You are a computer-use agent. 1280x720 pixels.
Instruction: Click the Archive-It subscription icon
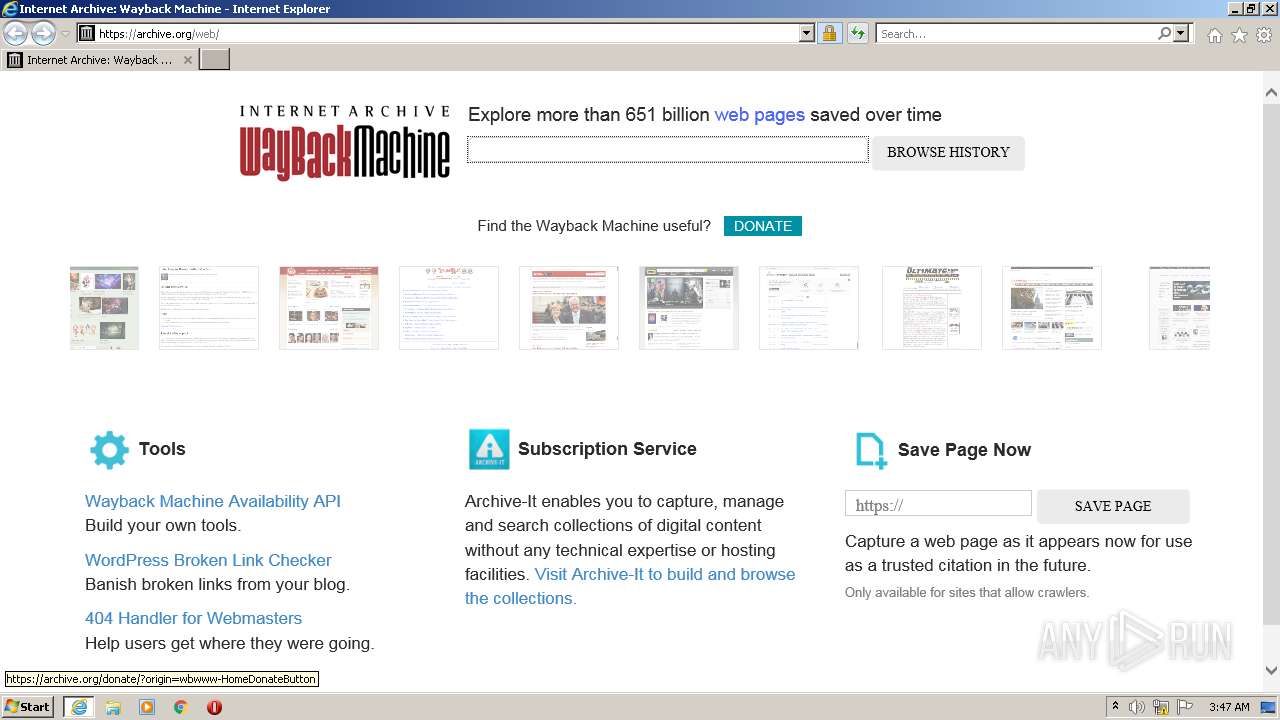tap(489, 450)
